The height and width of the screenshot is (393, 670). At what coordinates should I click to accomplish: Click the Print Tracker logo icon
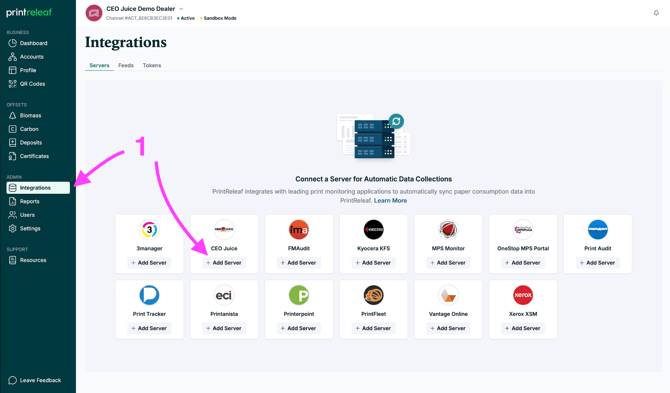tap(149, 295)
